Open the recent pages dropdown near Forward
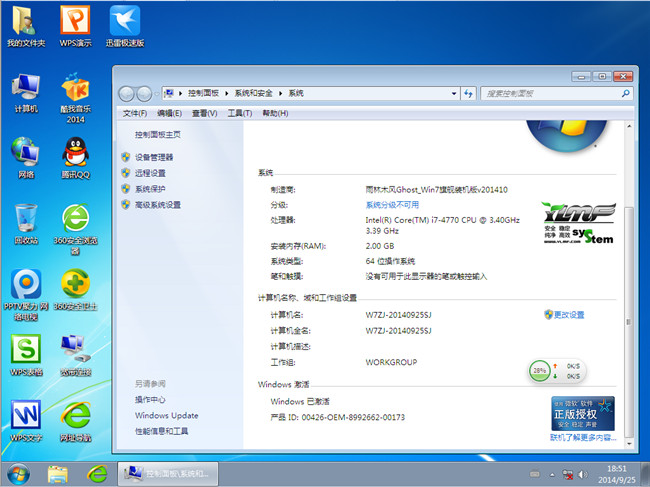 pyautogui.click(x=156, y=94)
